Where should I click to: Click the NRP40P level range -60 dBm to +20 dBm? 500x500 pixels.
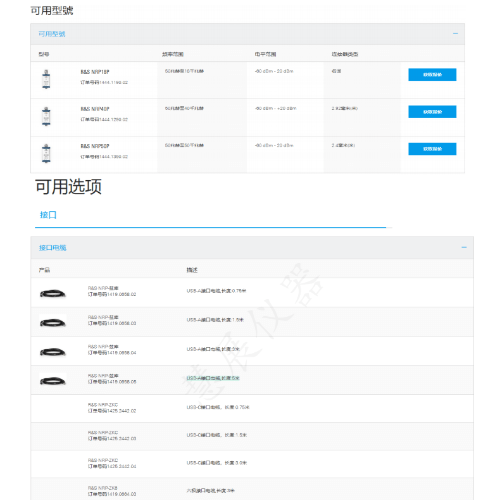tap(275, 108)
